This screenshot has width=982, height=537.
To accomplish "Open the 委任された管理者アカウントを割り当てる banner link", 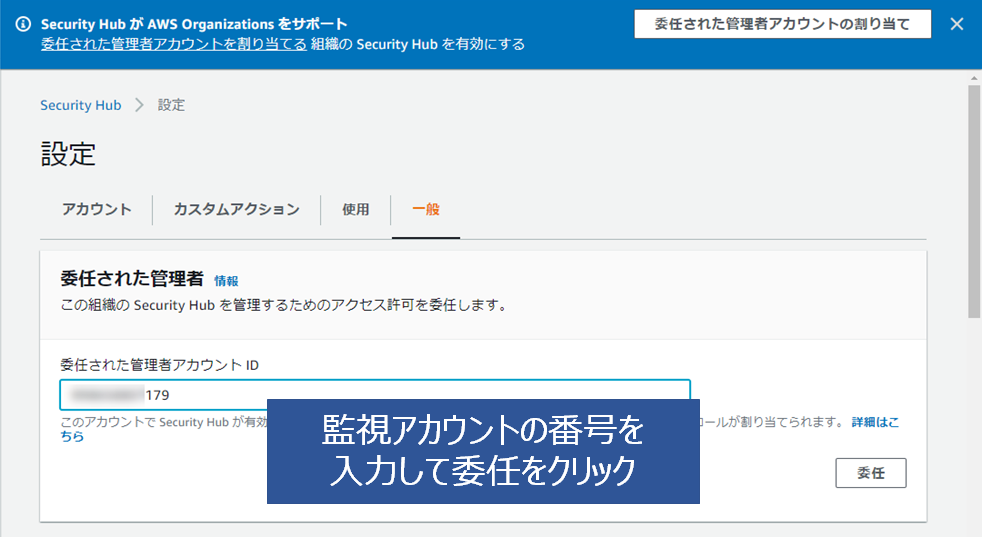I will pos(174,44).
